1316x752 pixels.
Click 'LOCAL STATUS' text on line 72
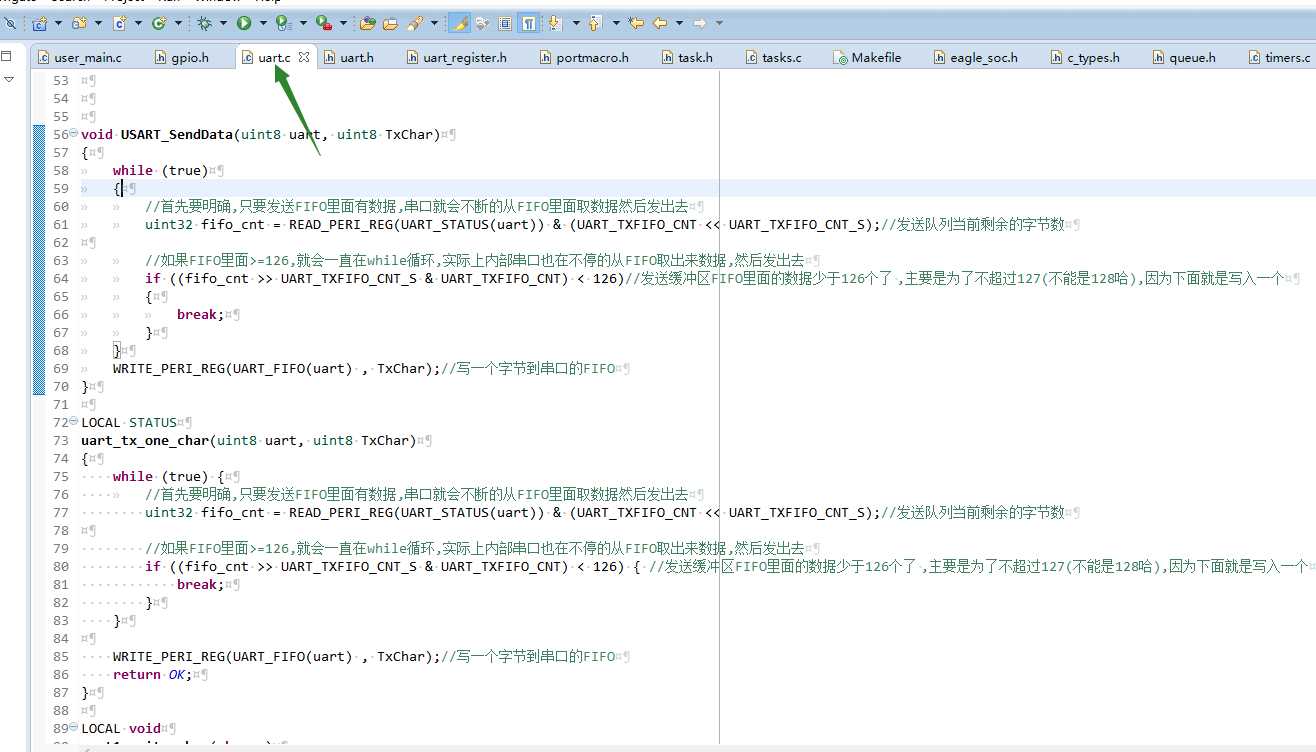(x=129, y=422)
